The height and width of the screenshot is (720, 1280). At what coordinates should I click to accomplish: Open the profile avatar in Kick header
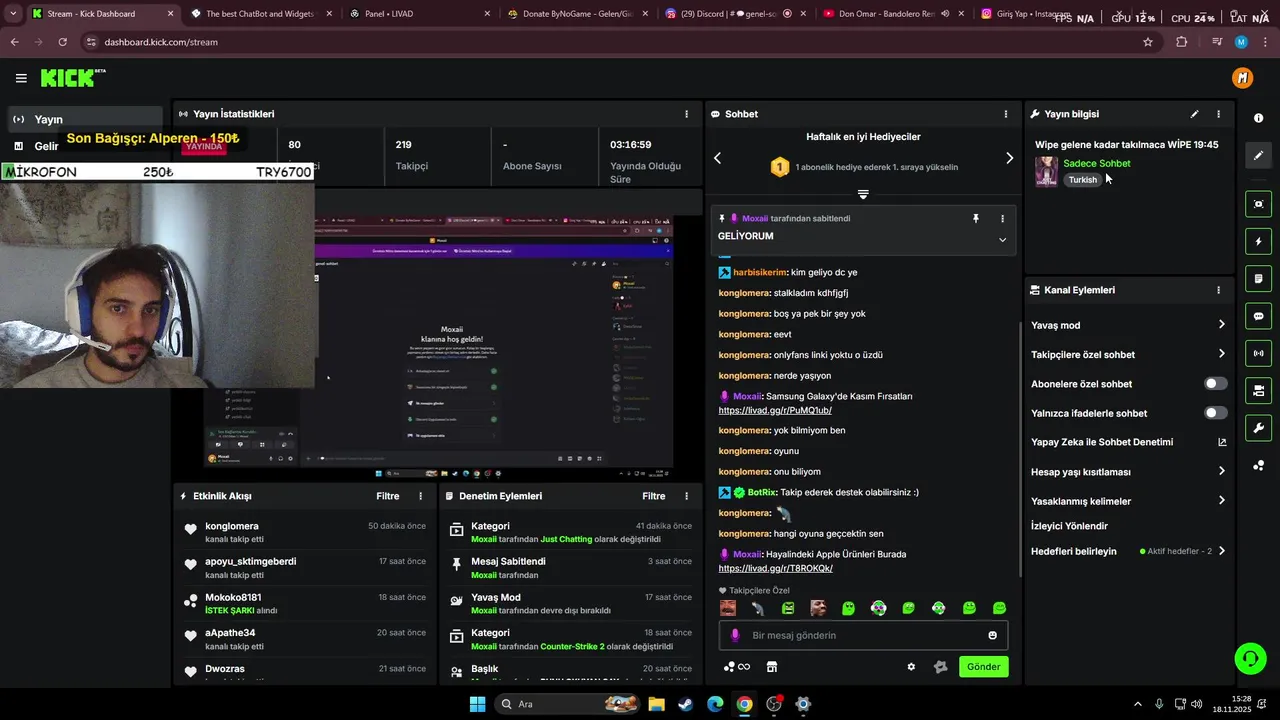[x=1242, y=78]
